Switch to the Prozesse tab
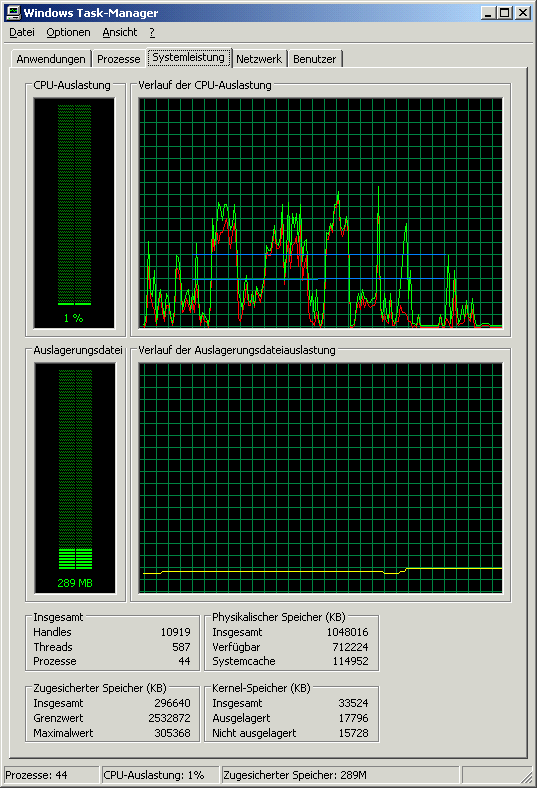The width and height of the screenshot is (537, 788). 119,59
